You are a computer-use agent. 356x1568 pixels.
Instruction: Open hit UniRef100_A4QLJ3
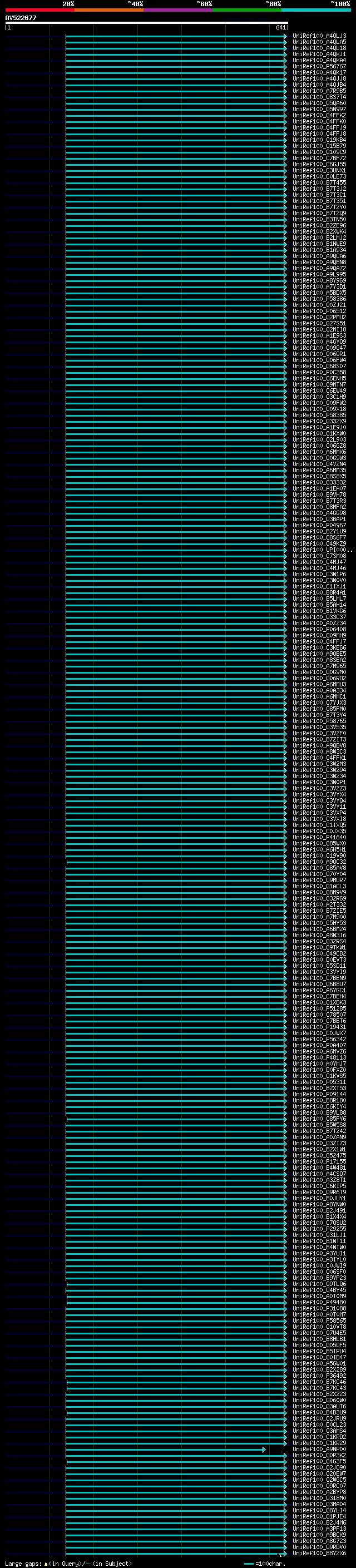319,36
